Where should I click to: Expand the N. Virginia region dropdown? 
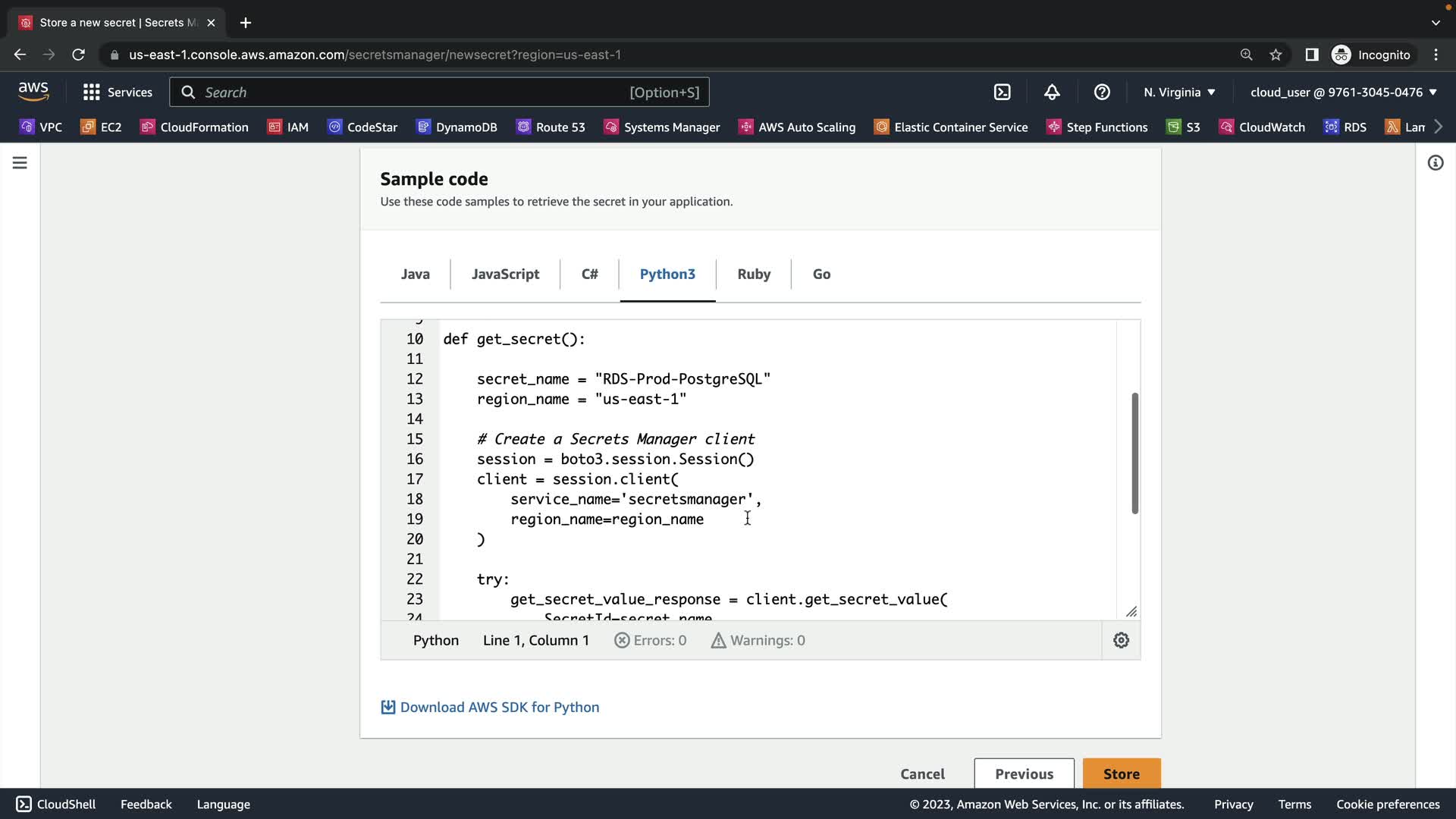(1179, 92)
